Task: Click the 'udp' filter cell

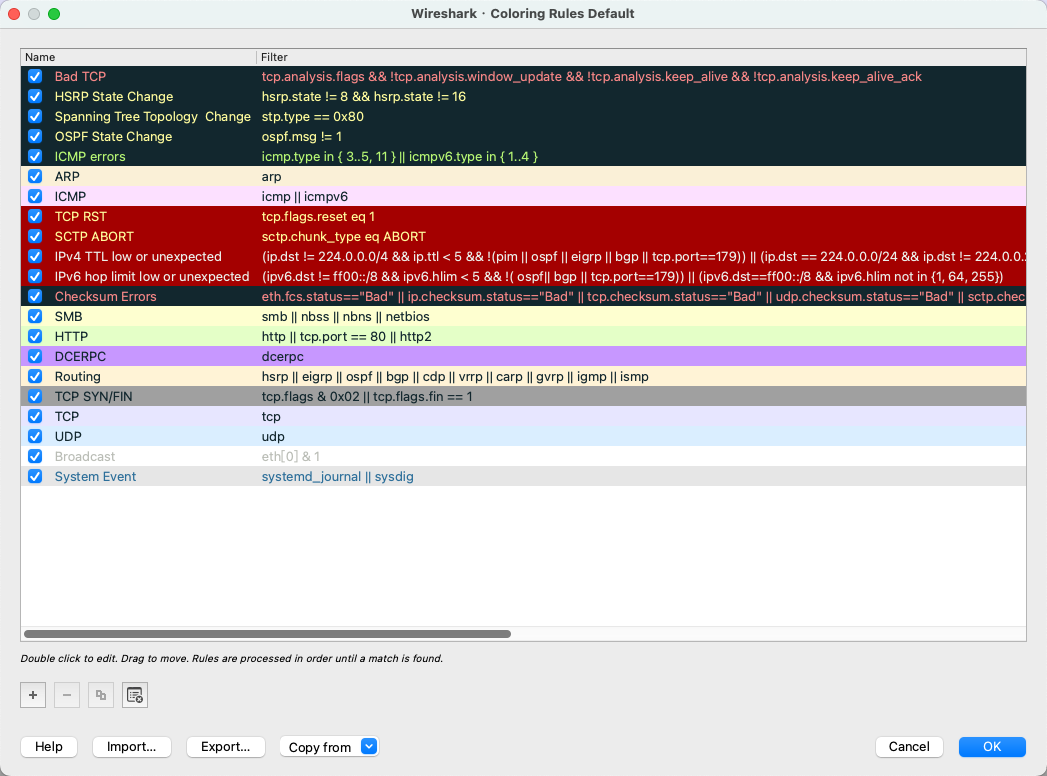Action: [273, 437]
